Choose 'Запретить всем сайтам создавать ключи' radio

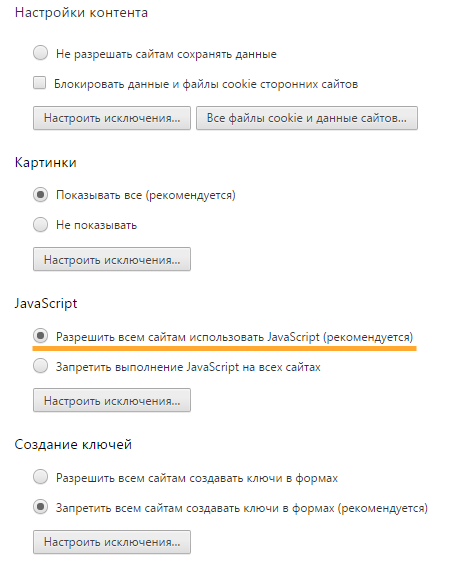[x=40, y=507]
